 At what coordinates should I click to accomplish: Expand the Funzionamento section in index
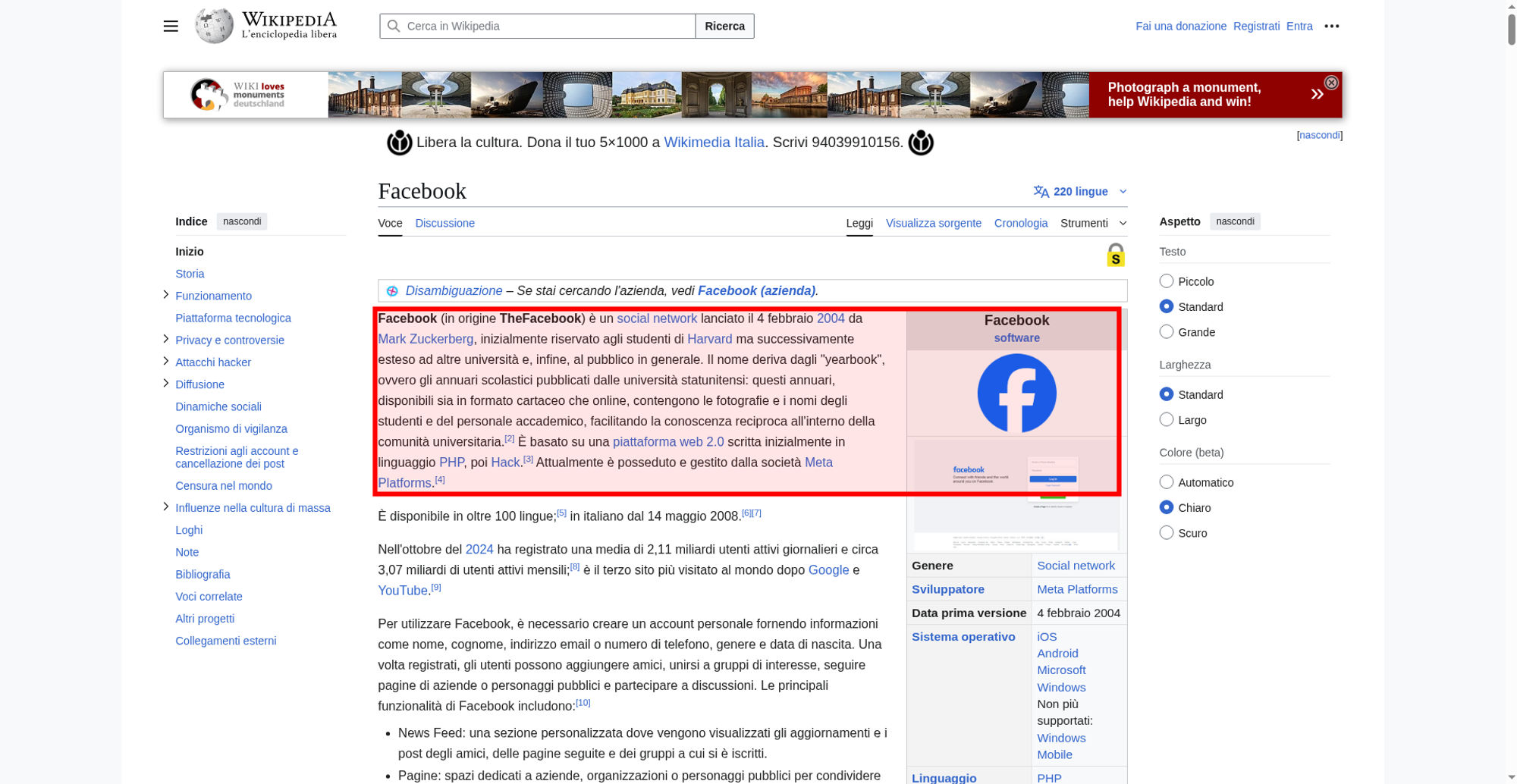[x=166, y=295]
